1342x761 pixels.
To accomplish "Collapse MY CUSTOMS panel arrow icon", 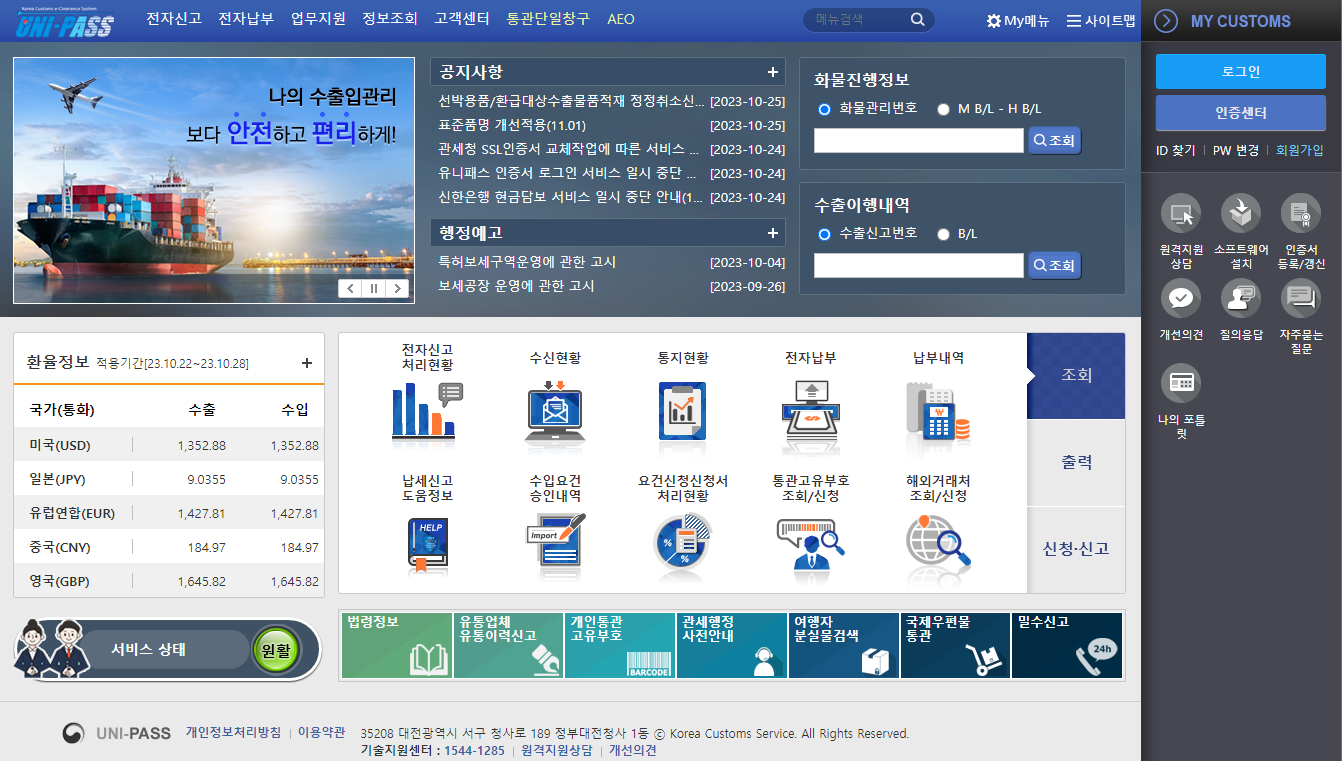I will pyautogui.click(x=1166, y=21).
